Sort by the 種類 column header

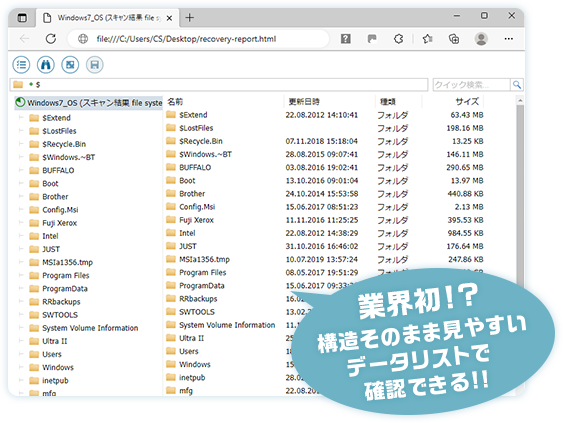pos(388,102)
